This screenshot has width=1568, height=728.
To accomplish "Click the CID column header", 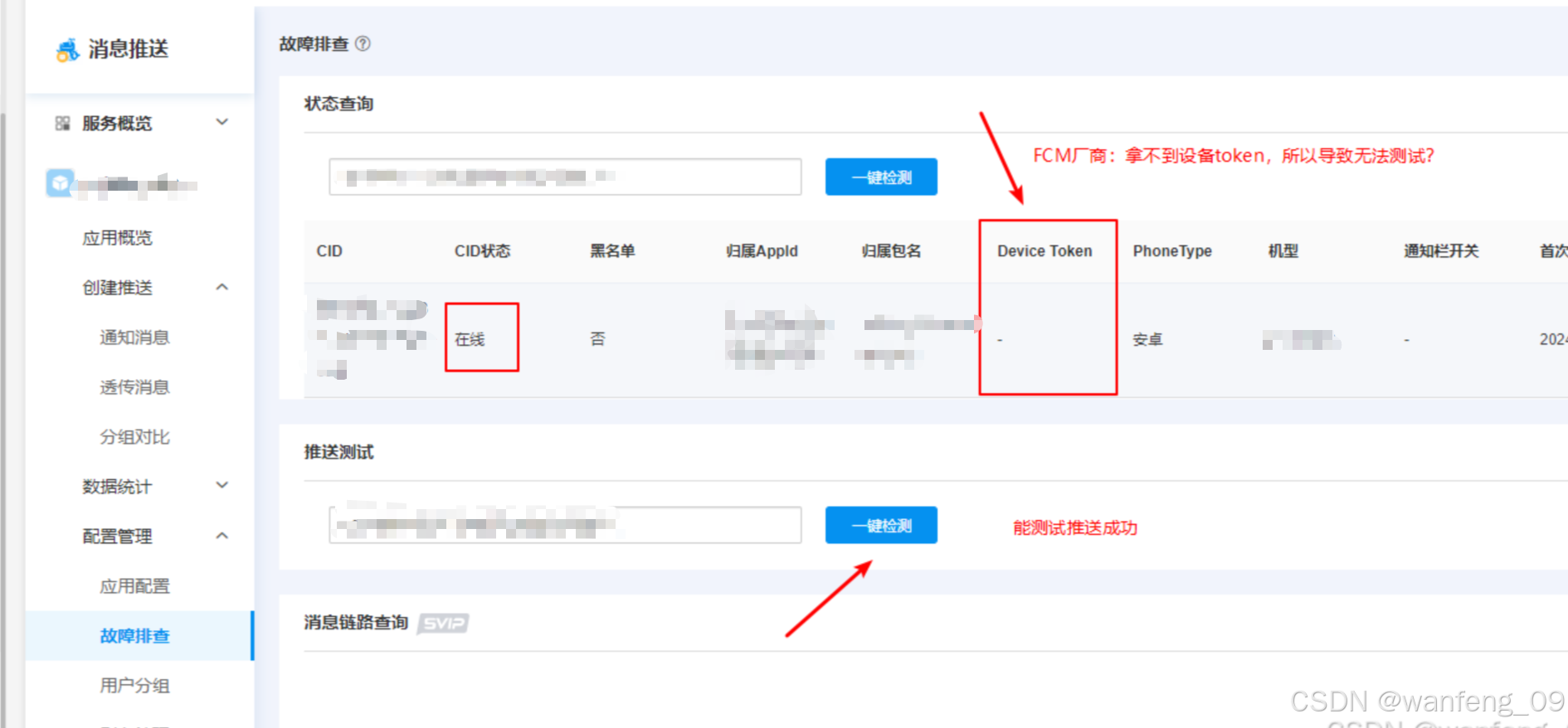I will (329, 251).
